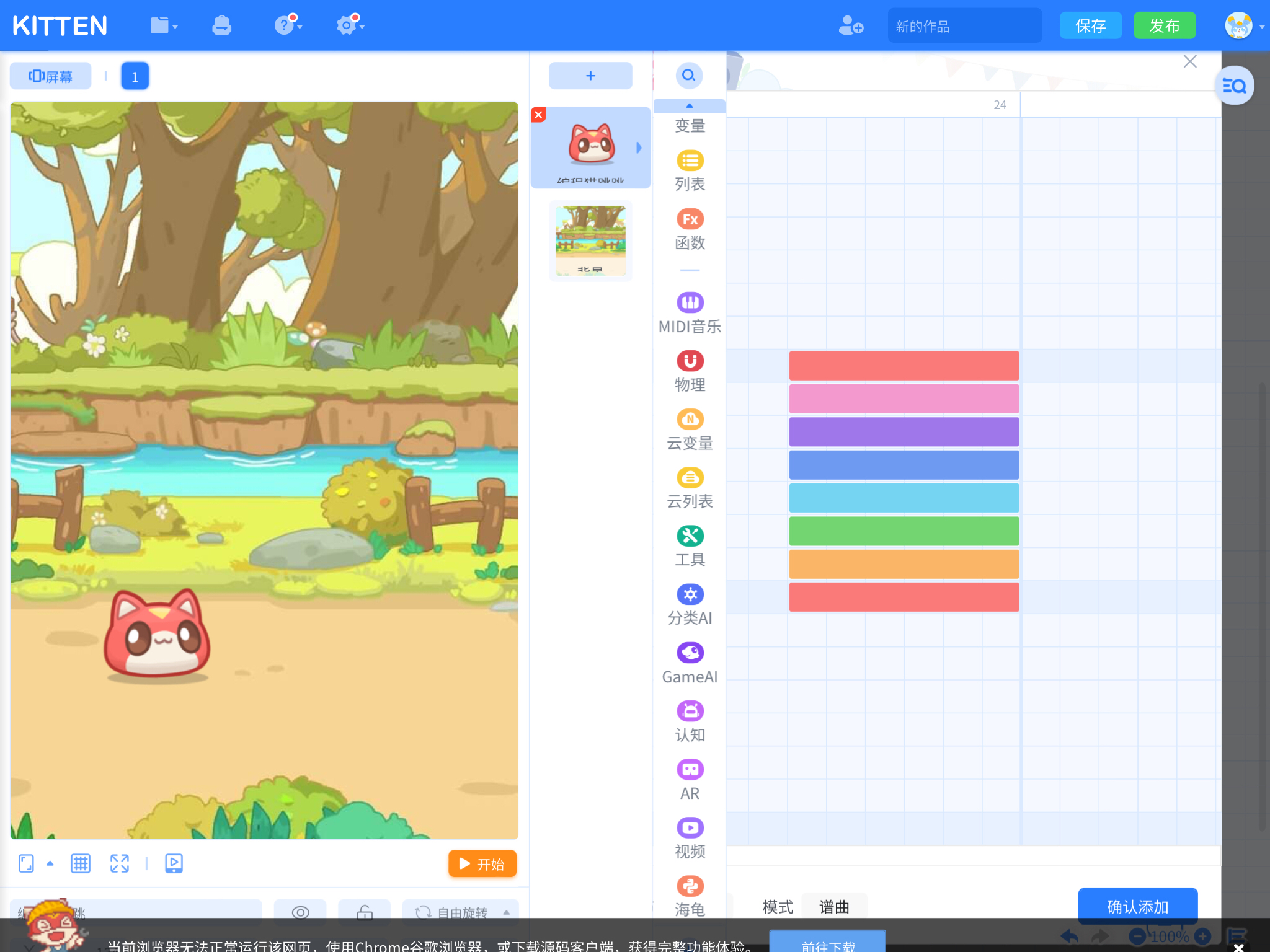Open the help question mark menu
Screen dimensions: 1270x952
tap(288, 25)
